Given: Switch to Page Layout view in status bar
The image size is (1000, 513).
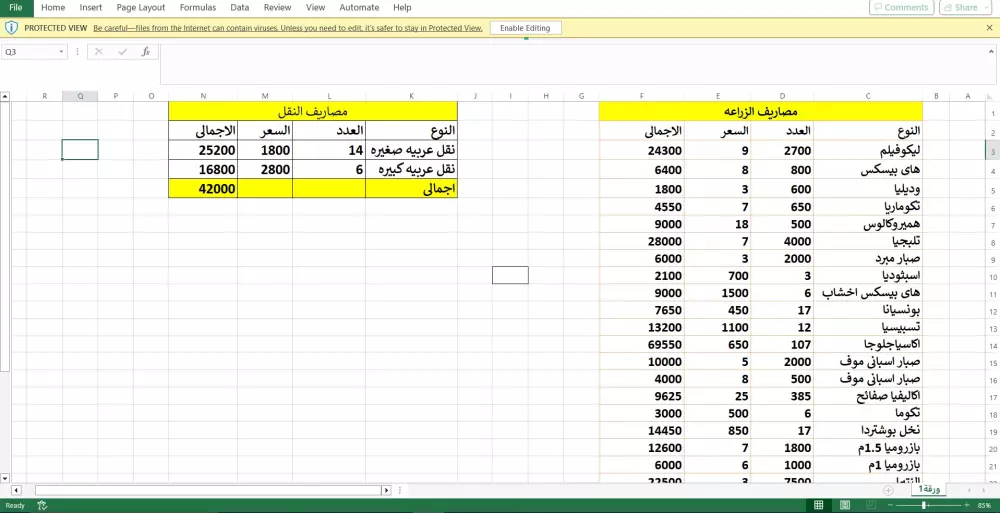Looking at the screenshot, I should (844, 505).
